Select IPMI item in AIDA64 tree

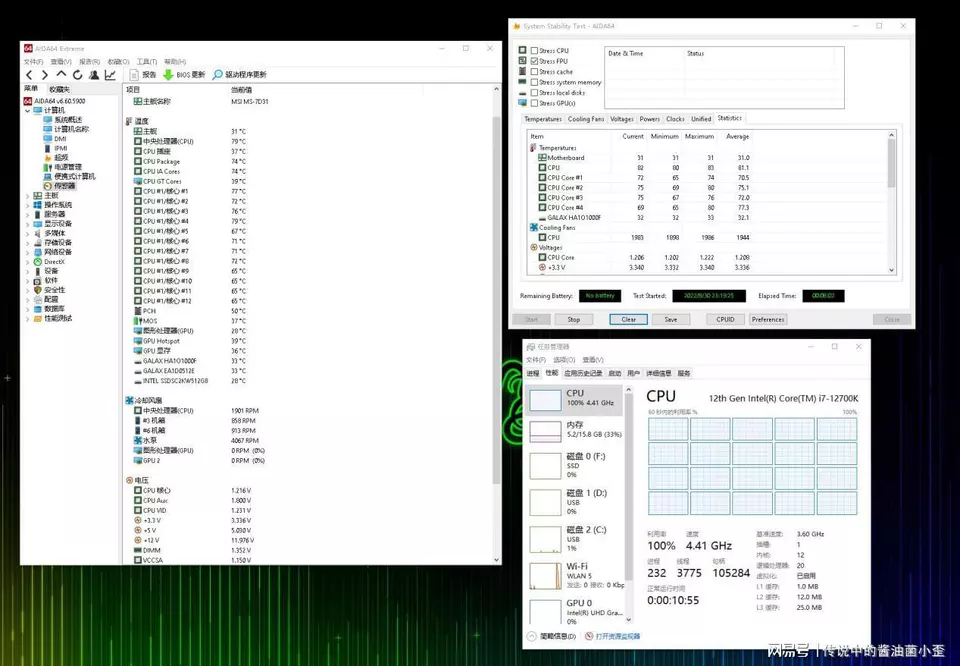point(56,148)
